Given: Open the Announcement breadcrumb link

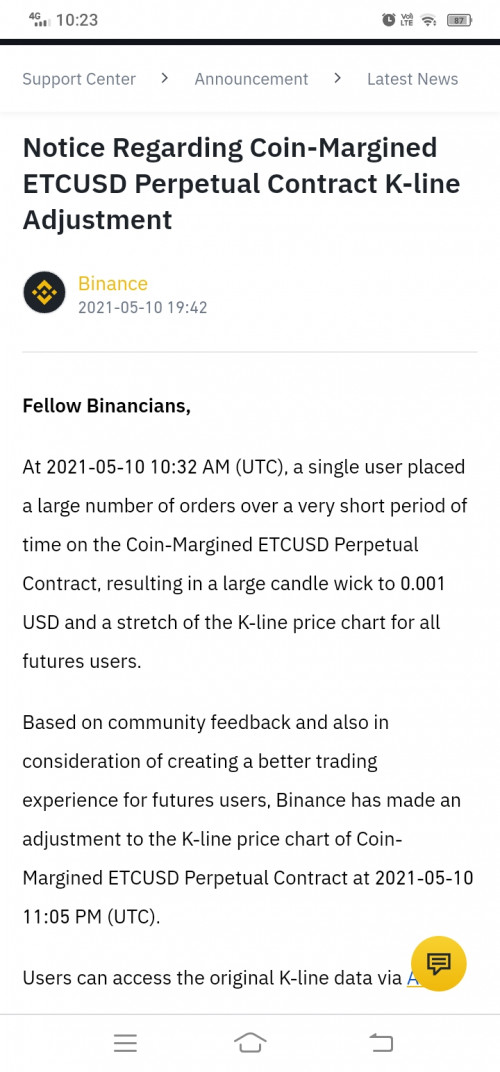Looking at the screenshot, I should point(251,79).
